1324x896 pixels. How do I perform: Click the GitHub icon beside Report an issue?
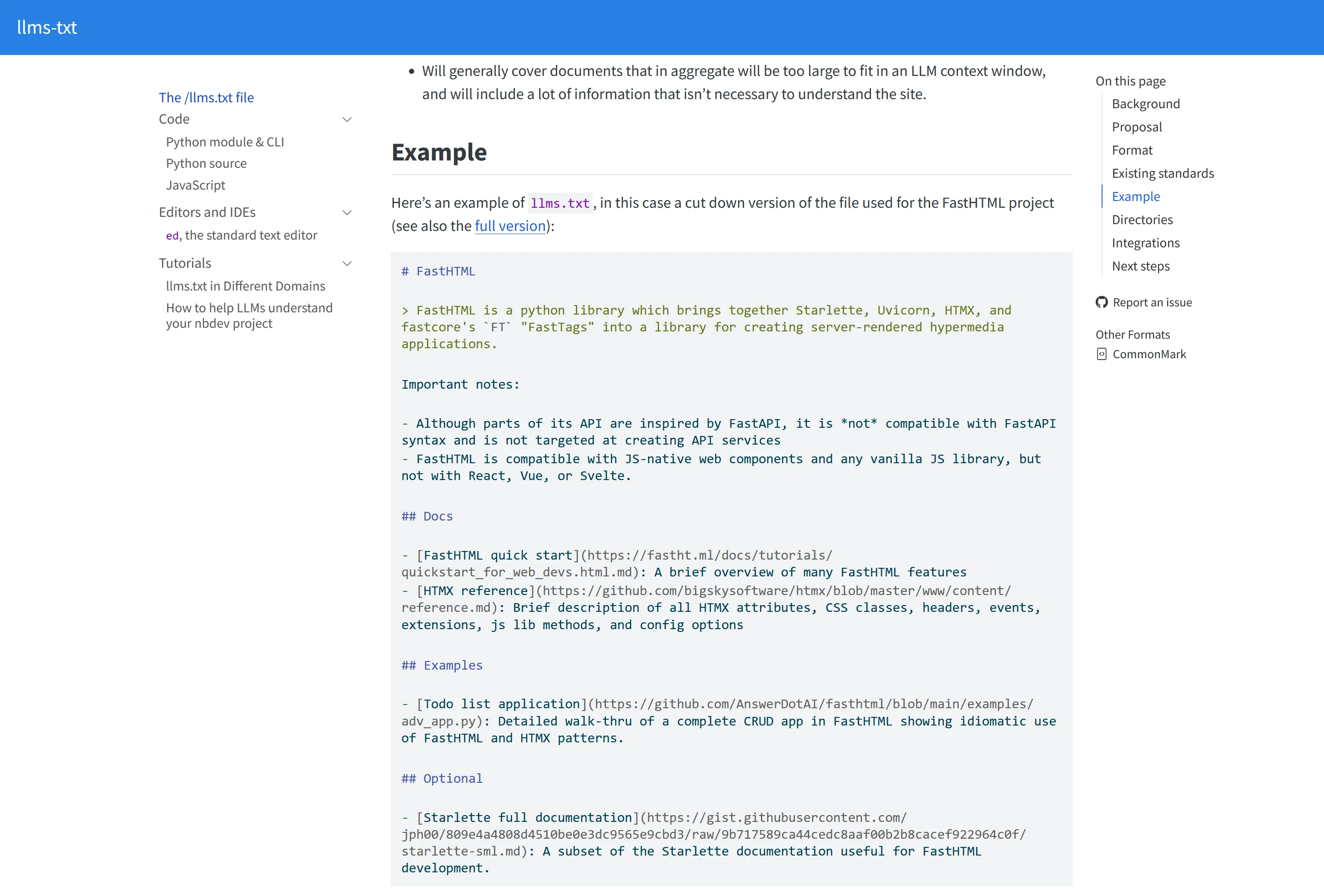pyautogui.click(x=1101, y=302)
